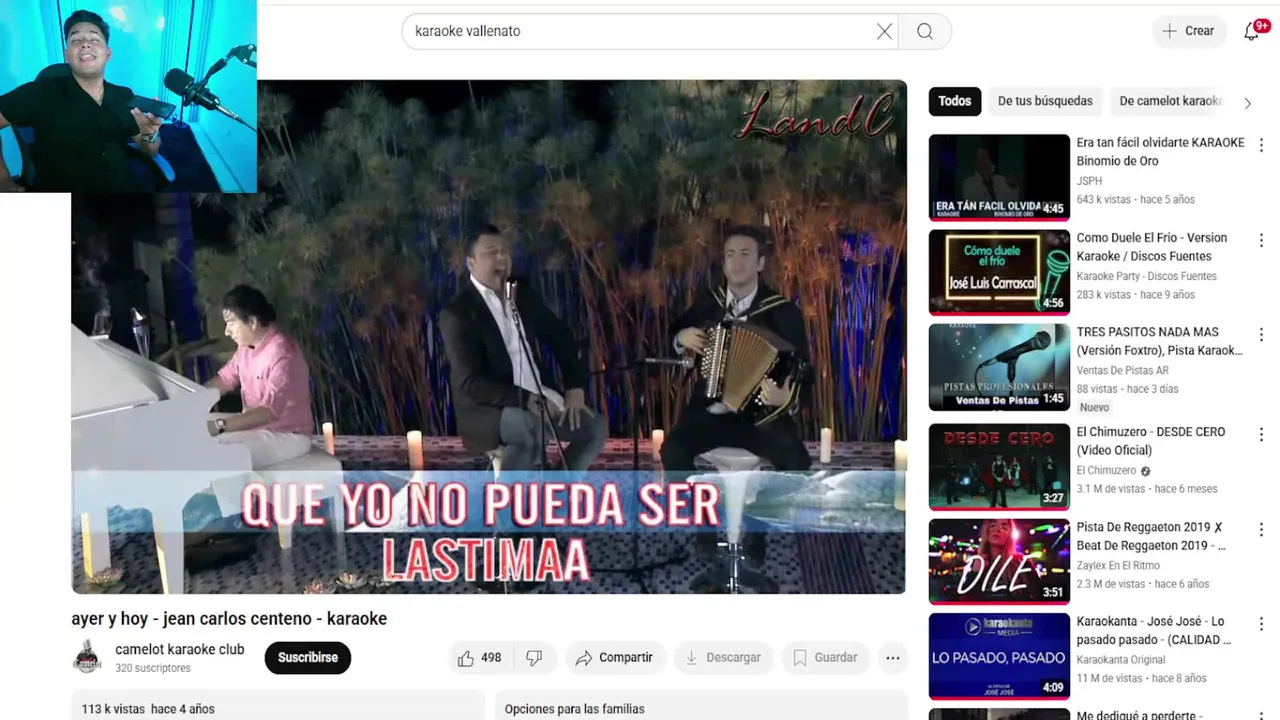Open 'Lo pasado pasado' Karaokanta thumbnail
Screen dimensions: 1280x720
[x=999, y=656]
